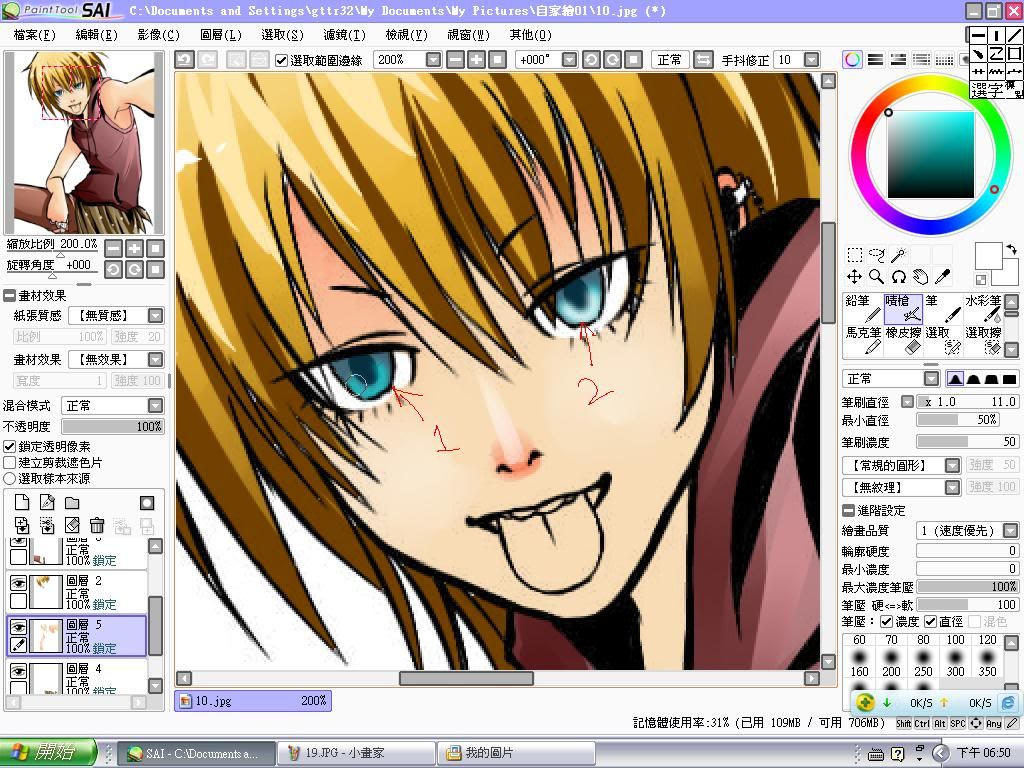The width and height of the screenshot is (1024, 768).
Task: Toggle the color wheel panel
Action: (852, 59)
